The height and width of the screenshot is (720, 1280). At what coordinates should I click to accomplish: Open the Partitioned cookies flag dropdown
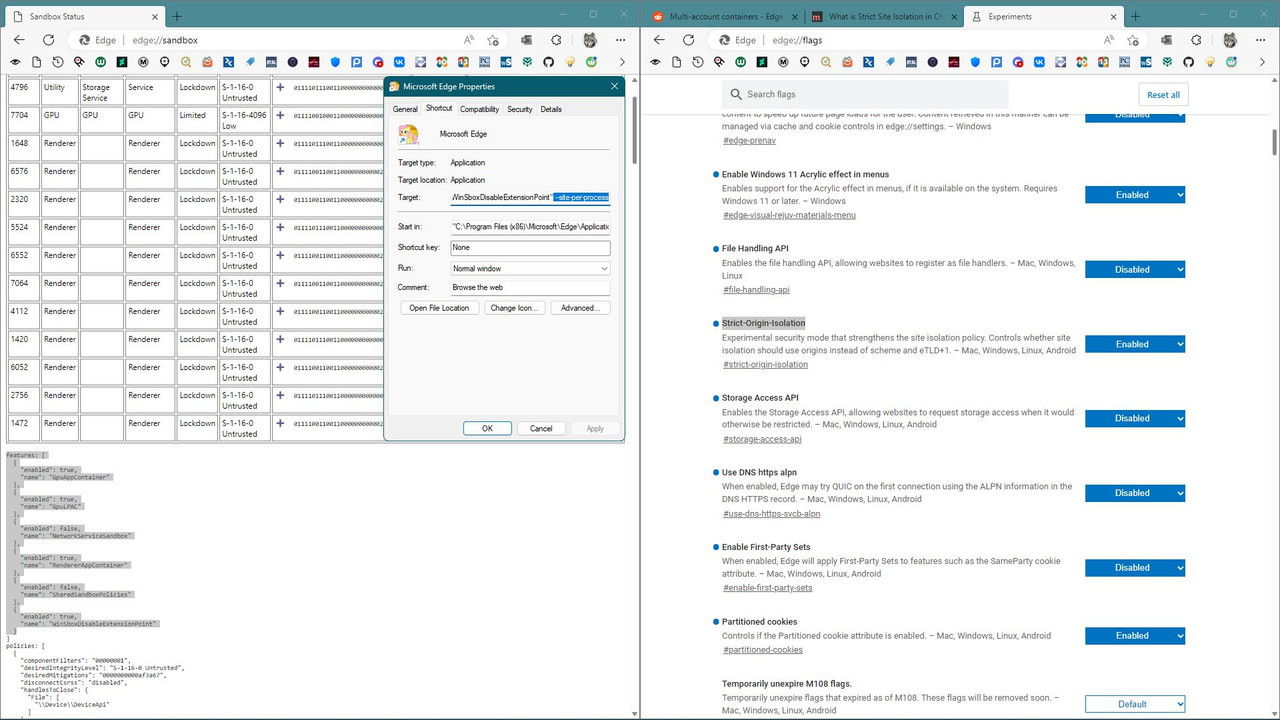(1135, 635)
